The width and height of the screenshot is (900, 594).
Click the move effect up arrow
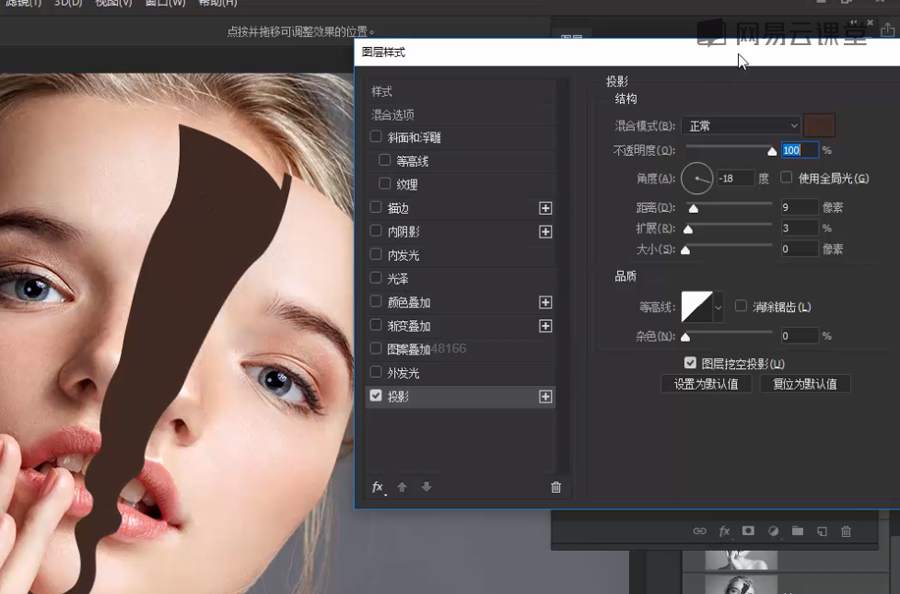(402, 487)
